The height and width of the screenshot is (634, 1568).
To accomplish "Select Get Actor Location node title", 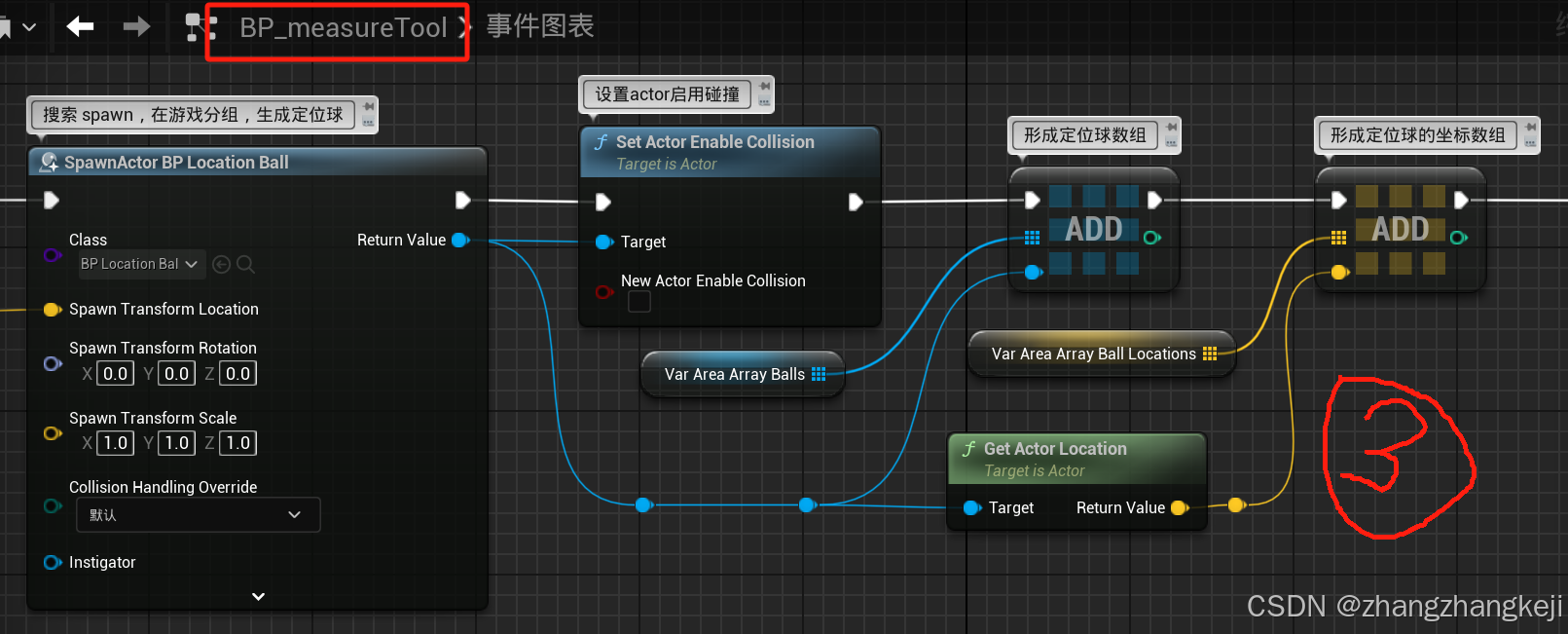I will 1055,449.
